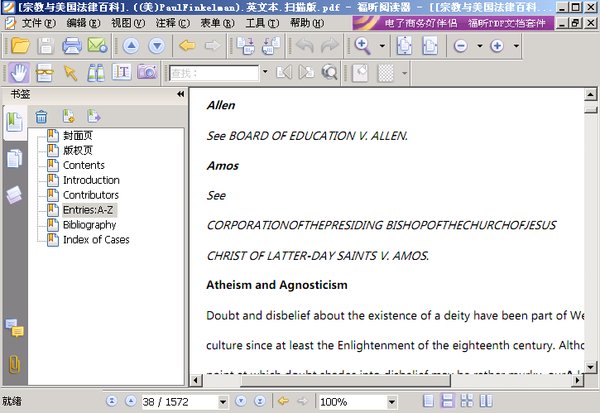The image size is (600, 413).
Task: Expand the zoom in button dropdown
Action: point(516,46)
